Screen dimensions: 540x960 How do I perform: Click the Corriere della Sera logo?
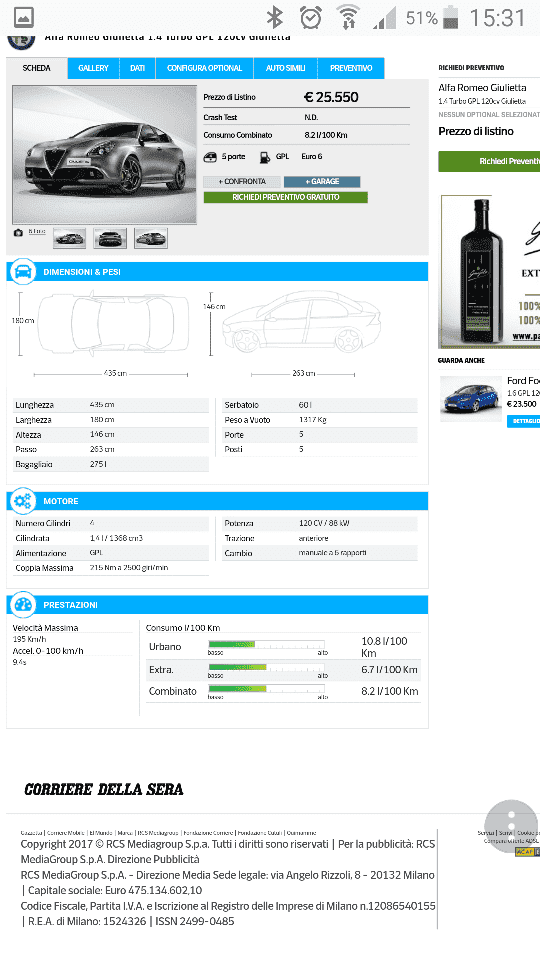point(103,789)
